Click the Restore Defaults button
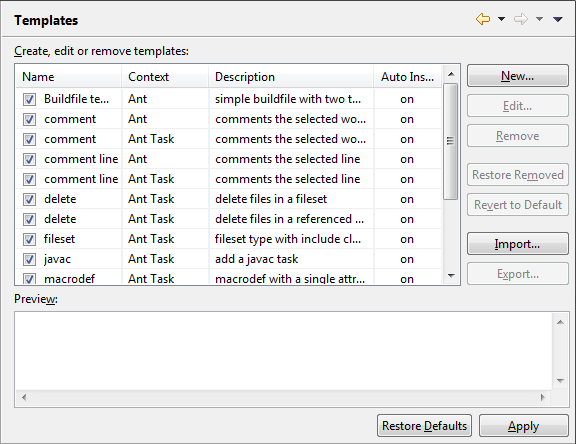576x444 pixels. [x=424, y=426]
